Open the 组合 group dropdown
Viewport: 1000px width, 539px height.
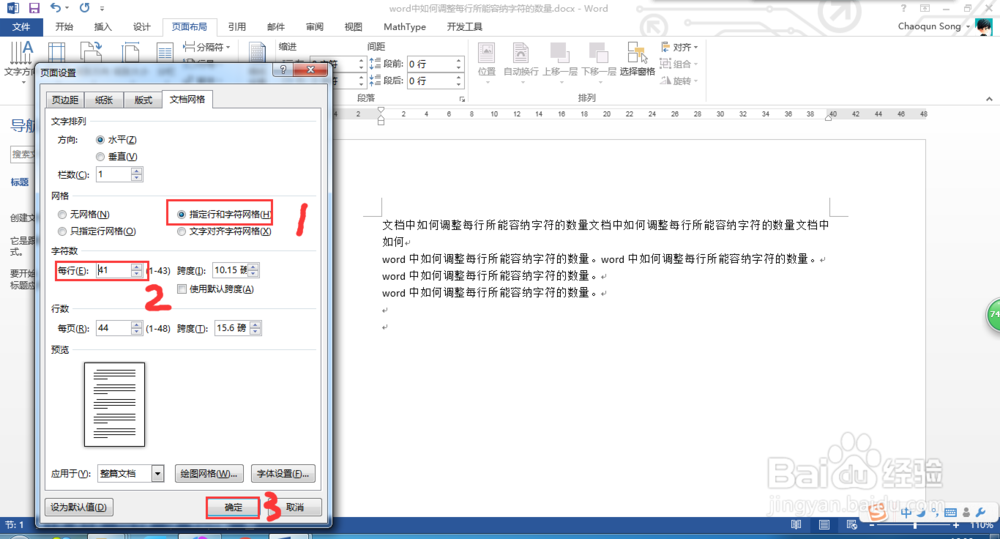point(695,64)
